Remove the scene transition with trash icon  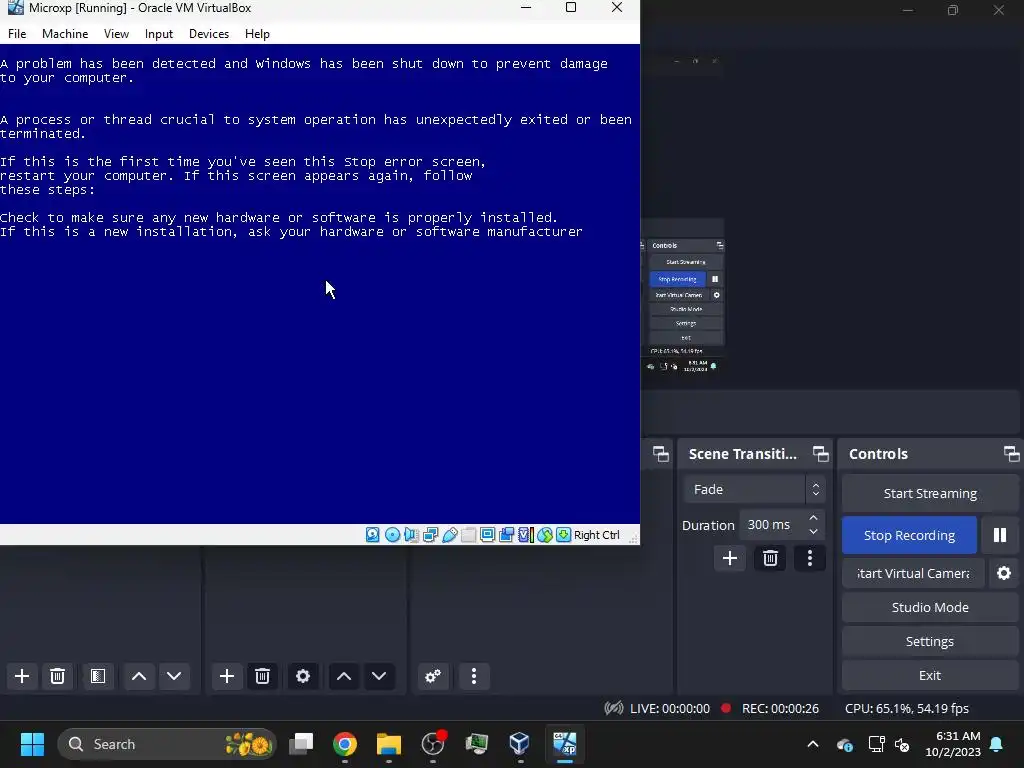coord(770,558)
